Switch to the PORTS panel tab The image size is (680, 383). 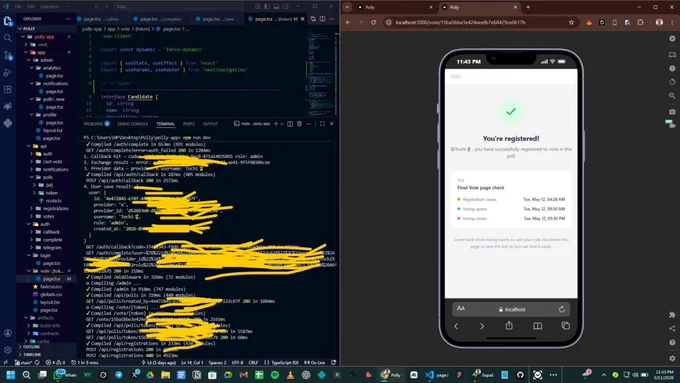click(189, 124)
